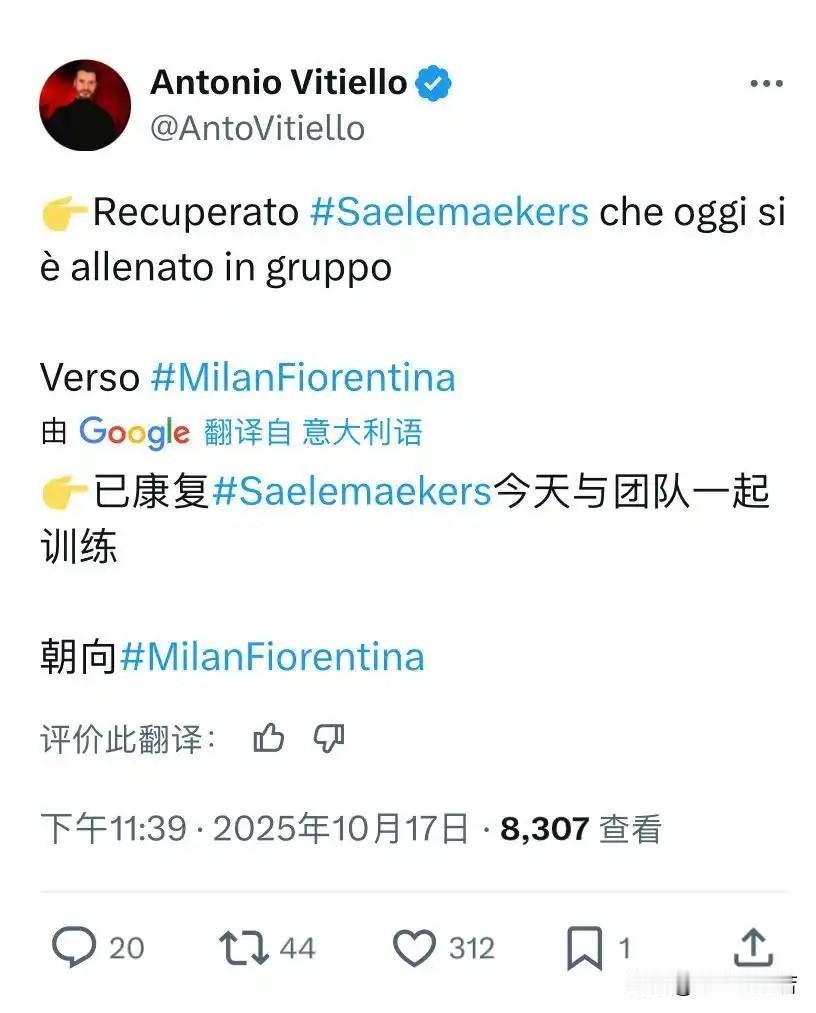816x1013 pixels.
Task: Open the three-dot more options menu
Action: click(x=766, y=83)
